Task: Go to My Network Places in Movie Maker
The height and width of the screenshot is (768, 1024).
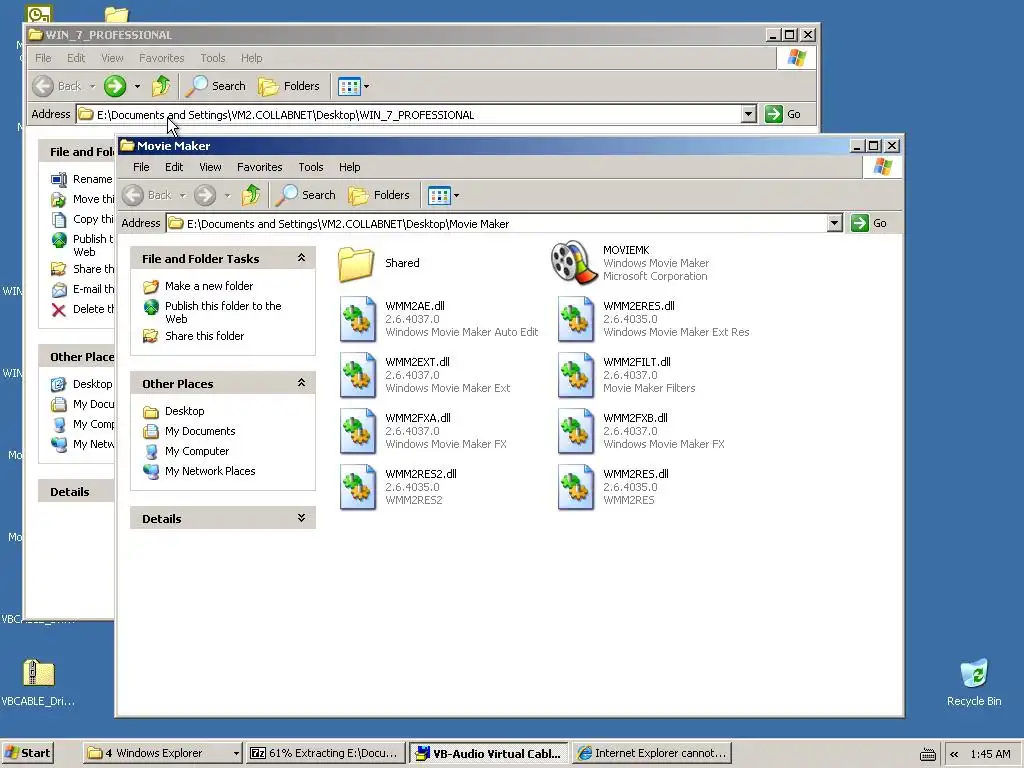Action: (210, 471)
